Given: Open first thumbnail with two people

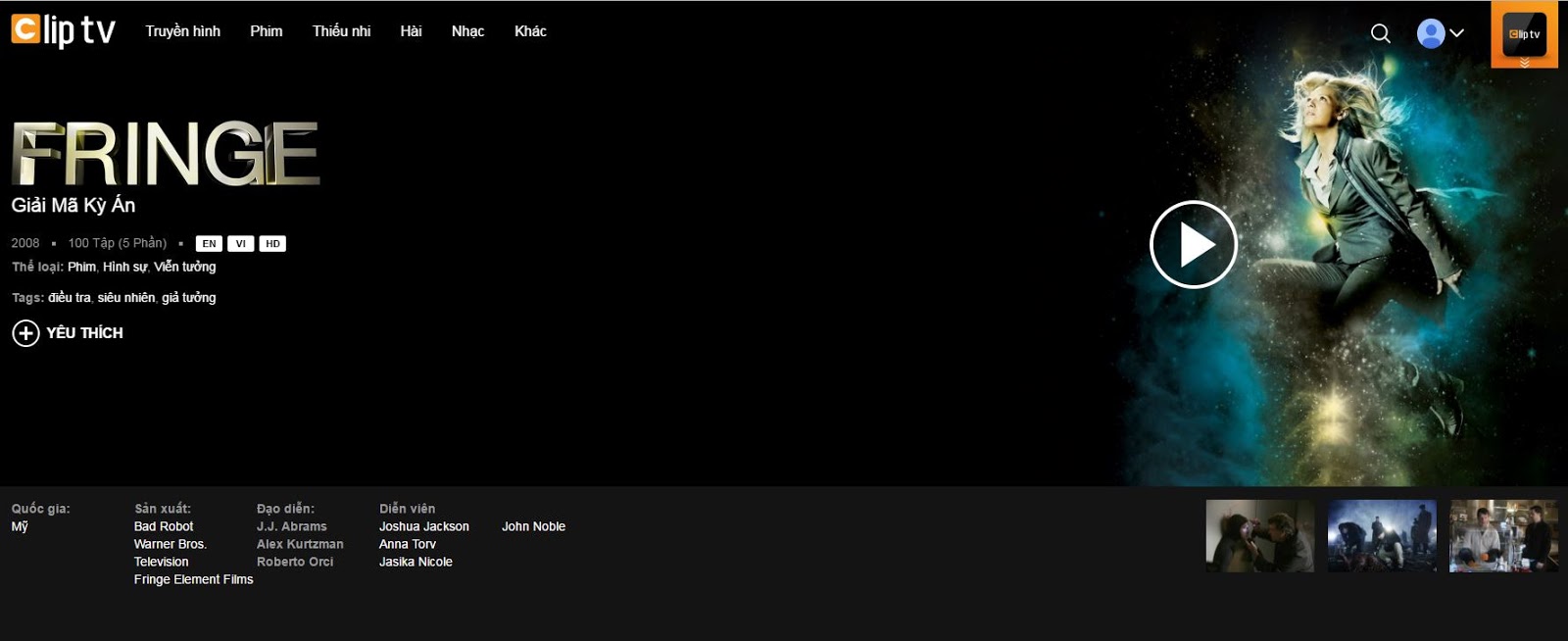Looking at the screenshot, I should [1259, 536].
